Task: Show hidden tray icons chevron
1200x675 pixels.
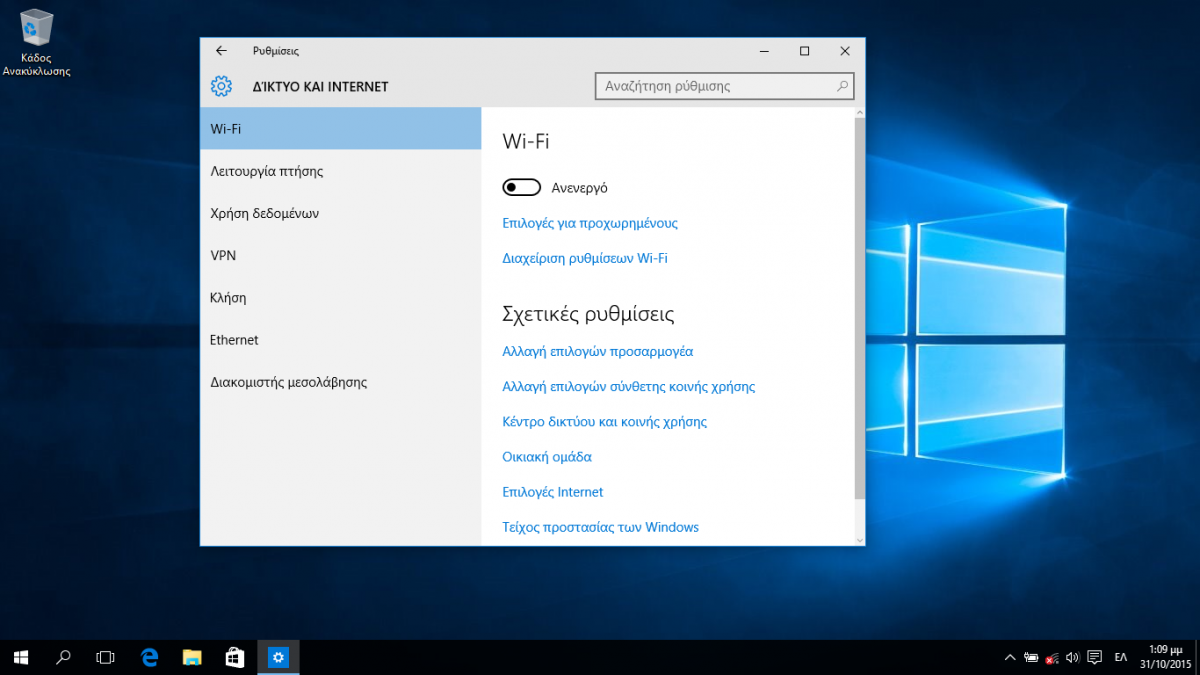Action: 1009,658
